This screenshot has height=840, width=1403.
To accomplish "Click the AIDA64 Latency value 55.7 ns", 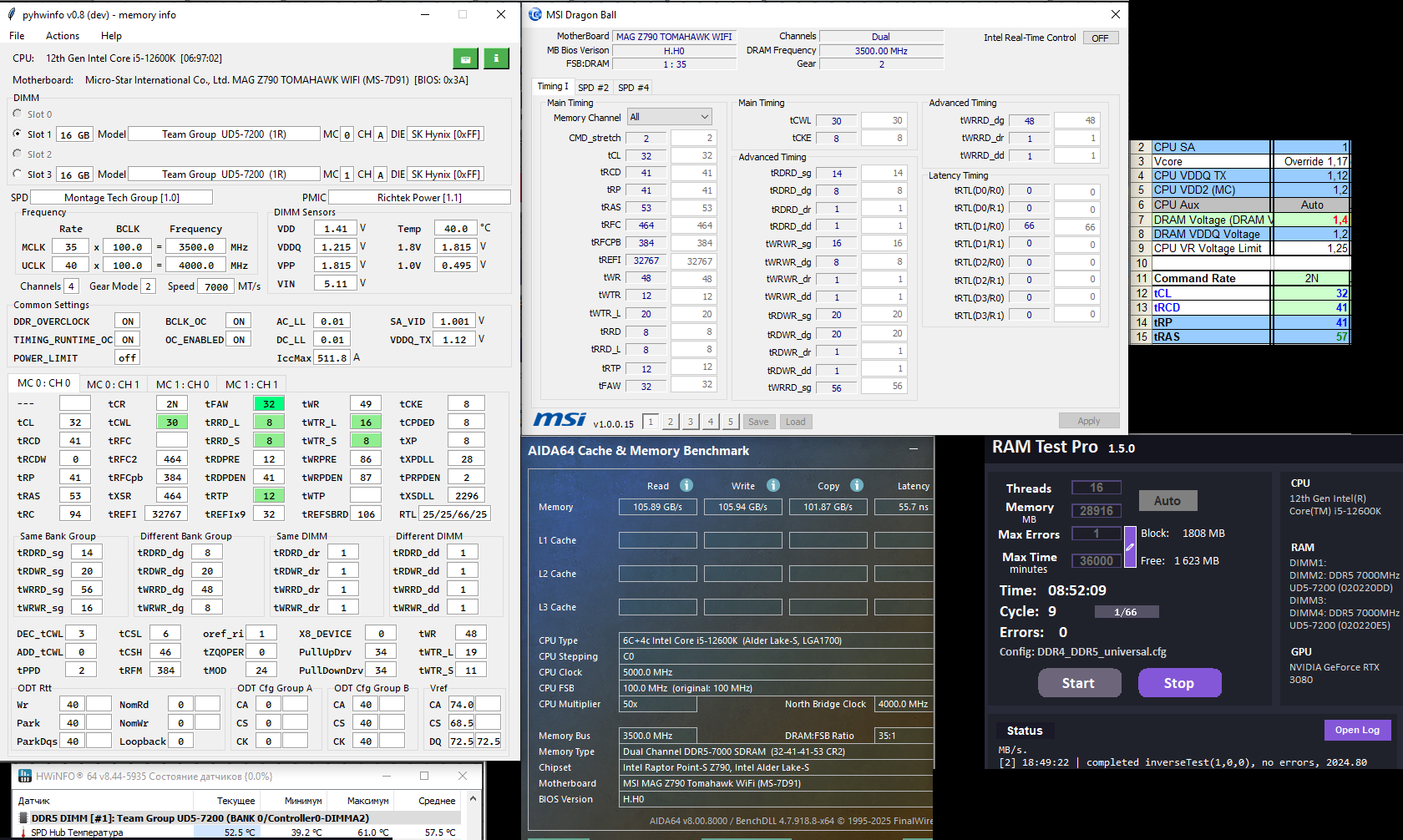I will click(x=905, y=507).
